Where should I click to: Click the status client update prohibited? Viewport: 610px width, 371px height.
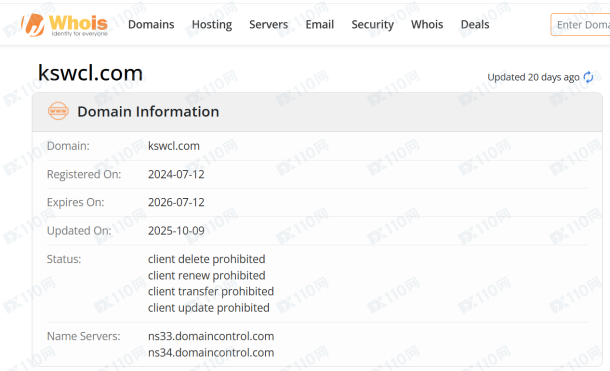pos(209,308)
